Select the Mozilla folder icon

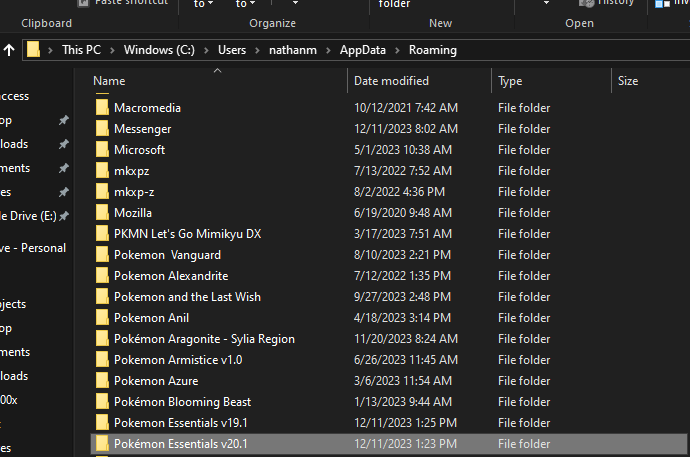tap(102, 213)
